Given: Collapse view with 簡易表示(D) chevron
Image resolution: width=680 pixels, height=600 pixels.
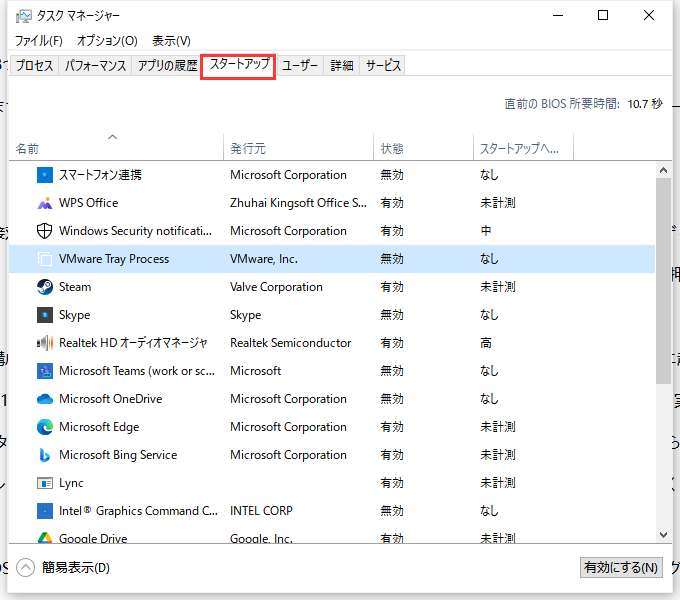Looking at the screenshot, I should [26, 567].
